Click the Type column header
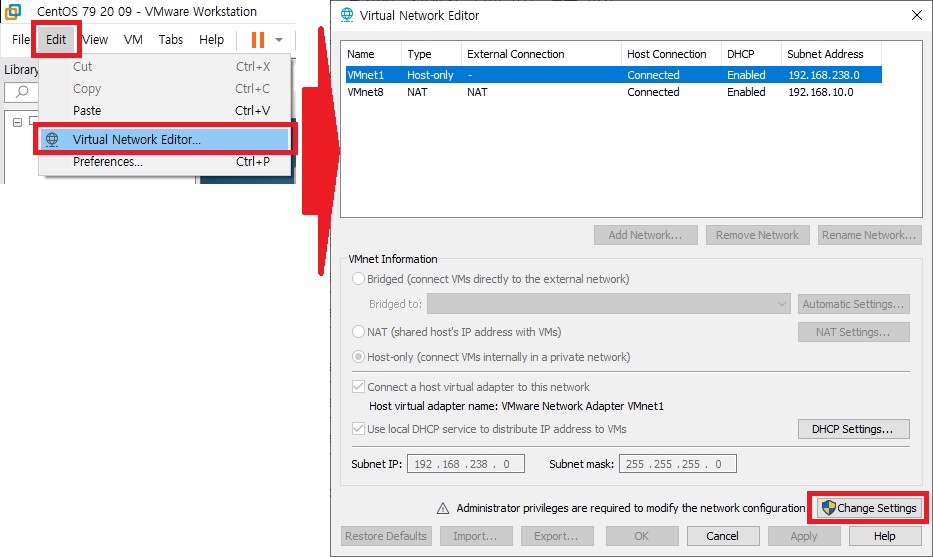 [x=431, y=54]
